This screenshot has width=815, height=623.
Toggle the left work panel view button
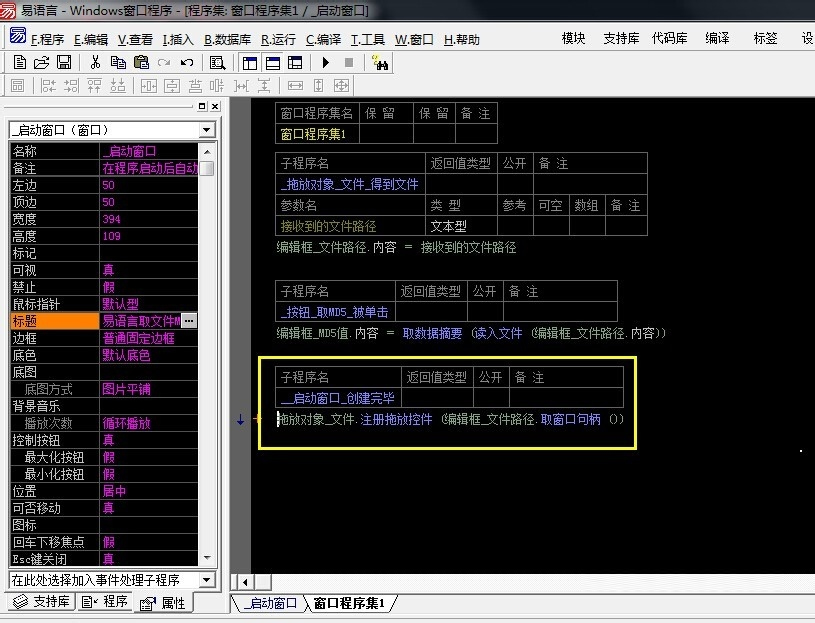[x=250, y=63]
